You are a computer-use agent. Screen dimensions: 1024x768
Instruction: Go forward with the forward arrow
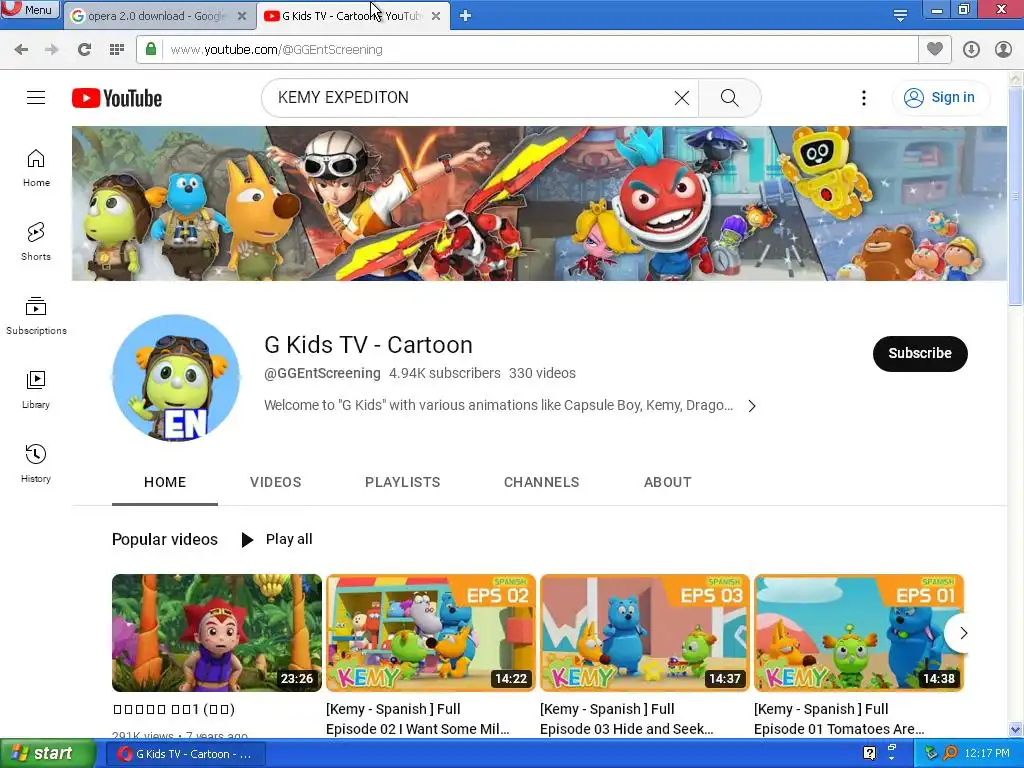[52, 50]
